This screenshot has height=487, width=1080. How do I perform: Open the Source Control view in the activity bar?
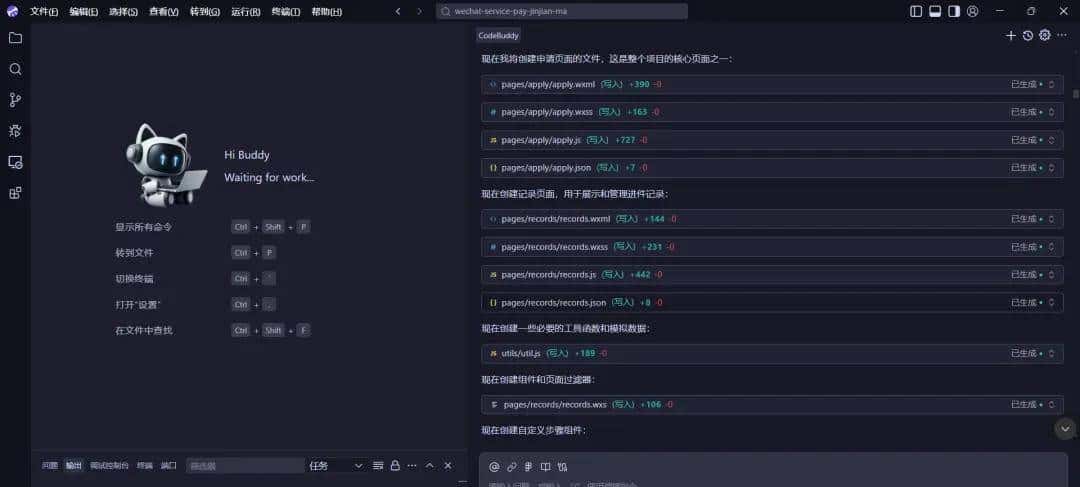pos(15,100)
